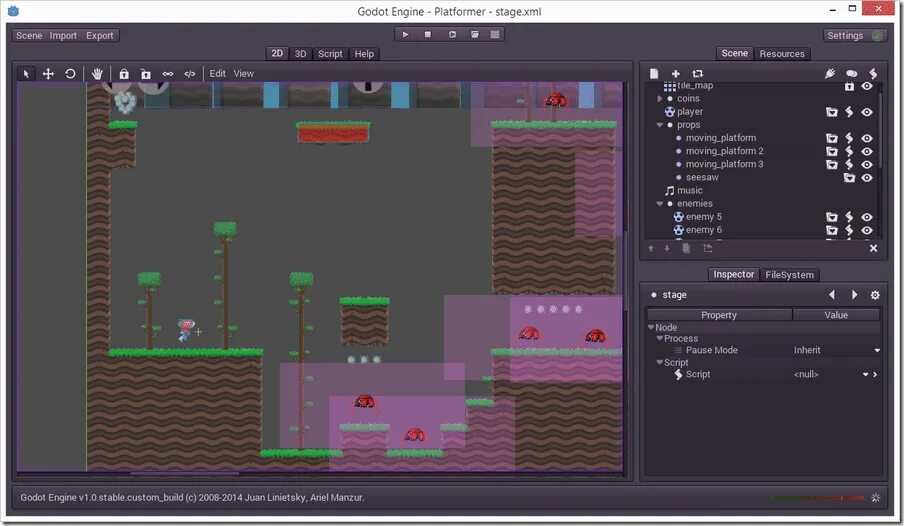Open the Export menu
904x526 pixels.
[x=100, y=35]
